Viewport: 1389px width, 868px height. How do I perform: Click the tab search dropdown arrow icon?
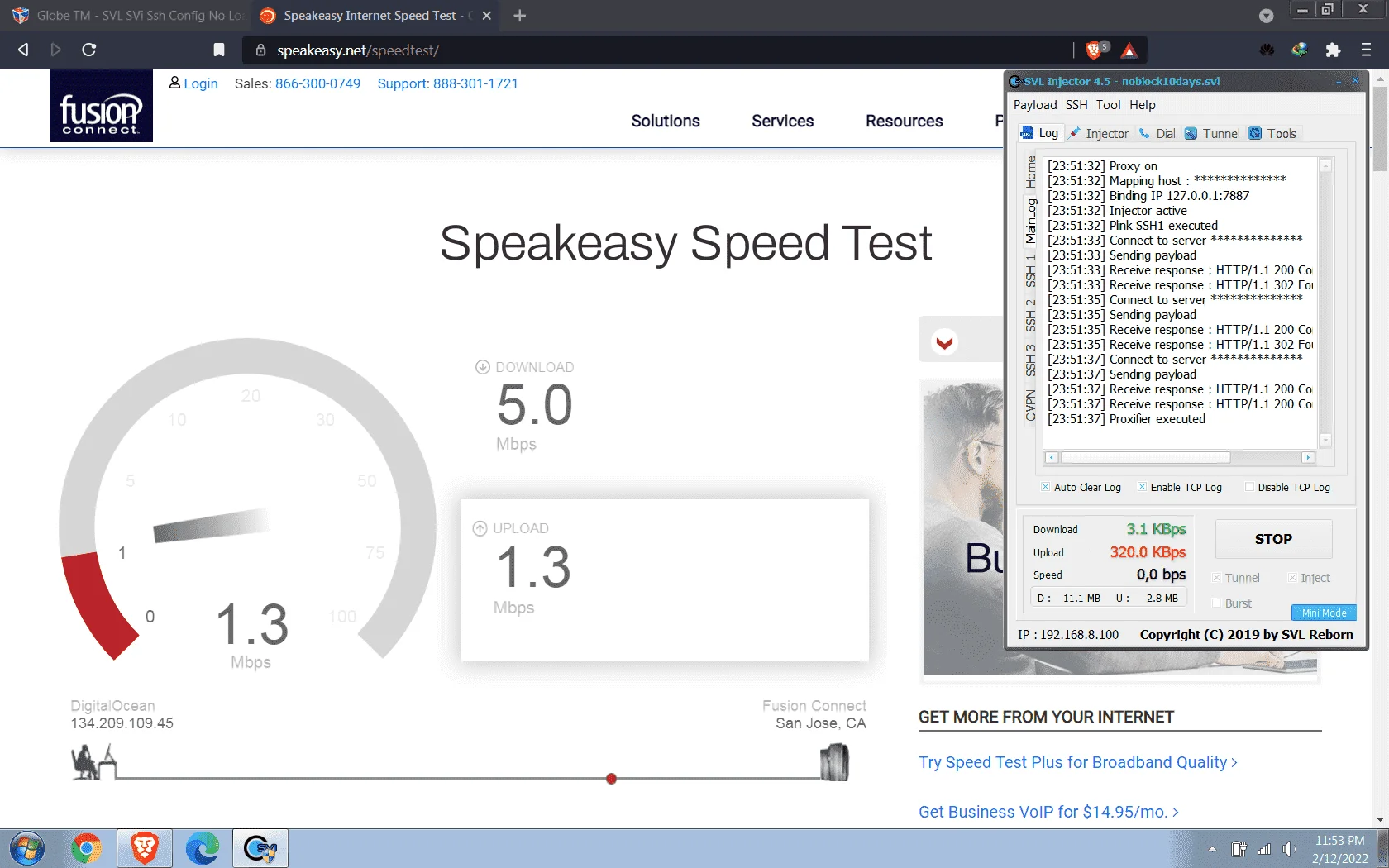pos(1266,16)
